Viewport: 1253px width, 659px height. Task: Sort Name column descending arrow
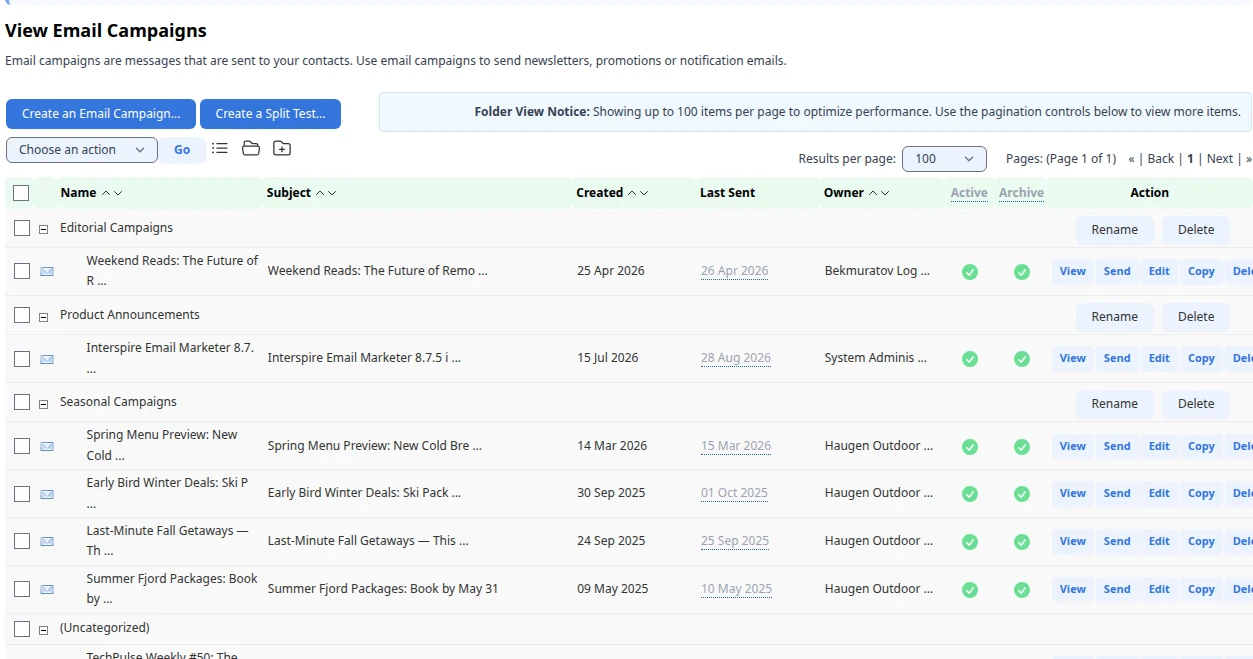click(x=118, y=193)
